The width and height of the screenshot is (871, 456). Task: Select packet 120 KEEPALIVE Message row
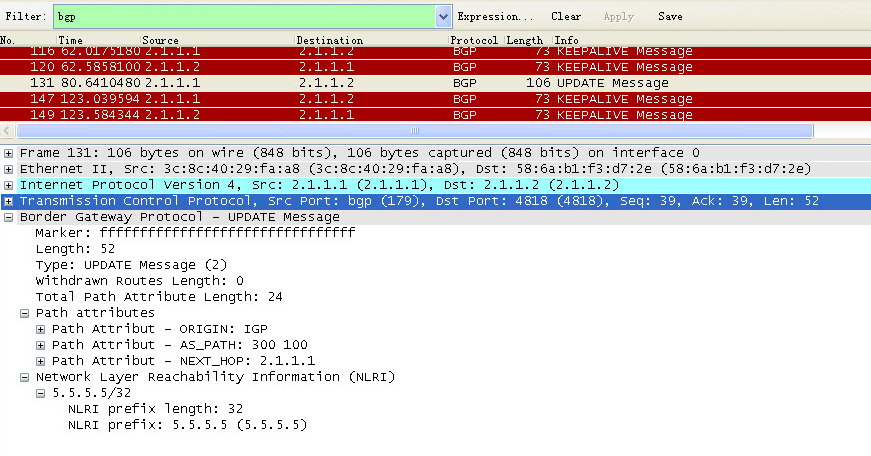pos(436,67)
